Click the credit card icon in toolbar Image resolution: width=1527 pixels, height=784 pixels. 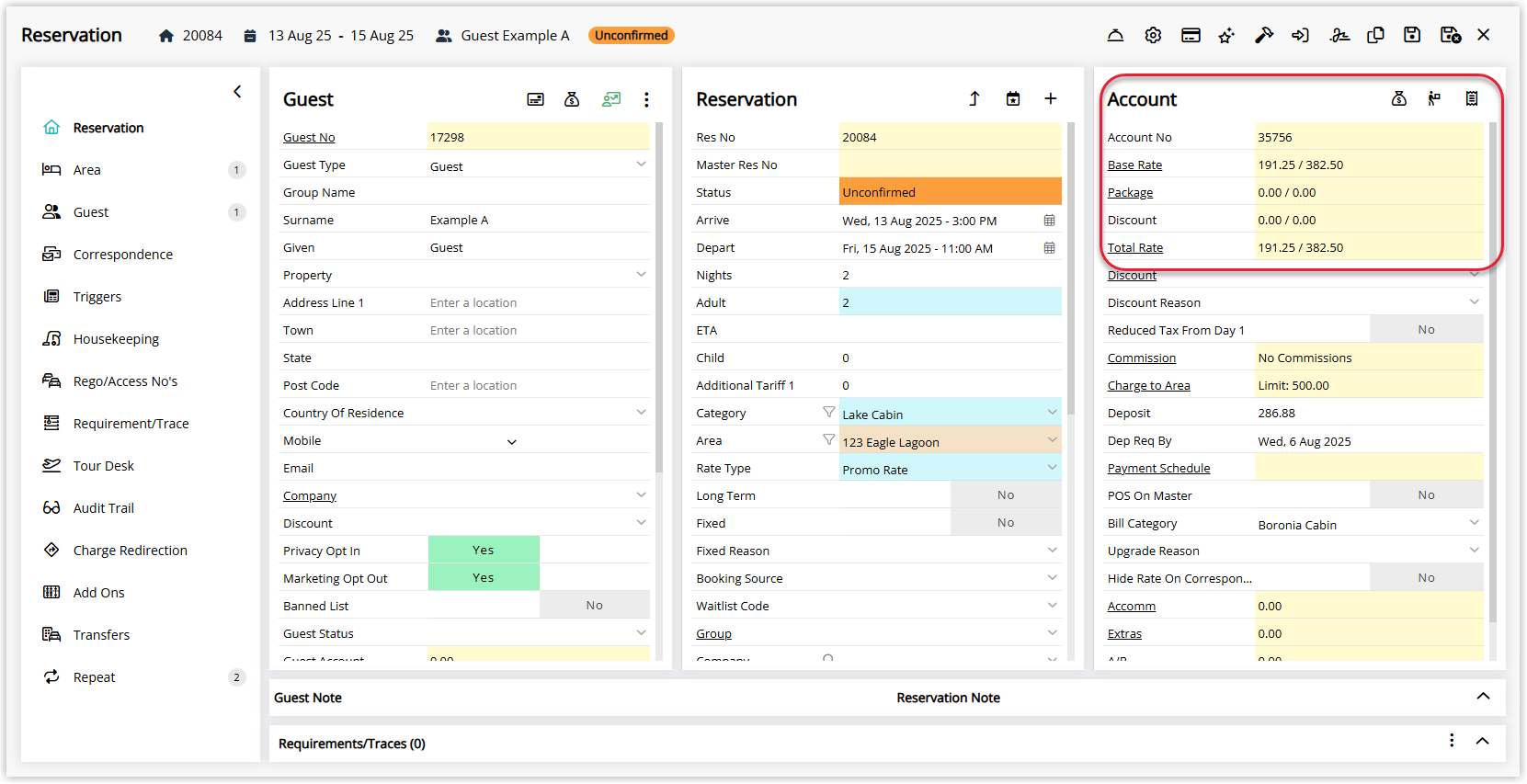coord(1191,35)
